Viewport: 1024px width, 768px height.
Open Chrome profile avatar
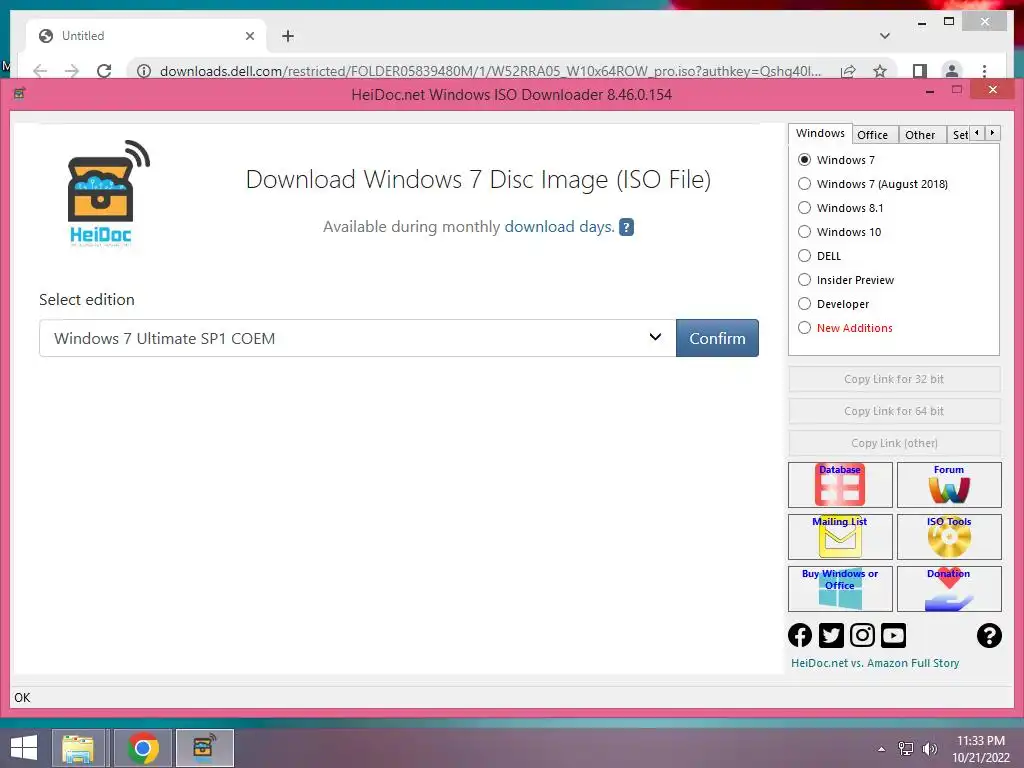(952, 71)
